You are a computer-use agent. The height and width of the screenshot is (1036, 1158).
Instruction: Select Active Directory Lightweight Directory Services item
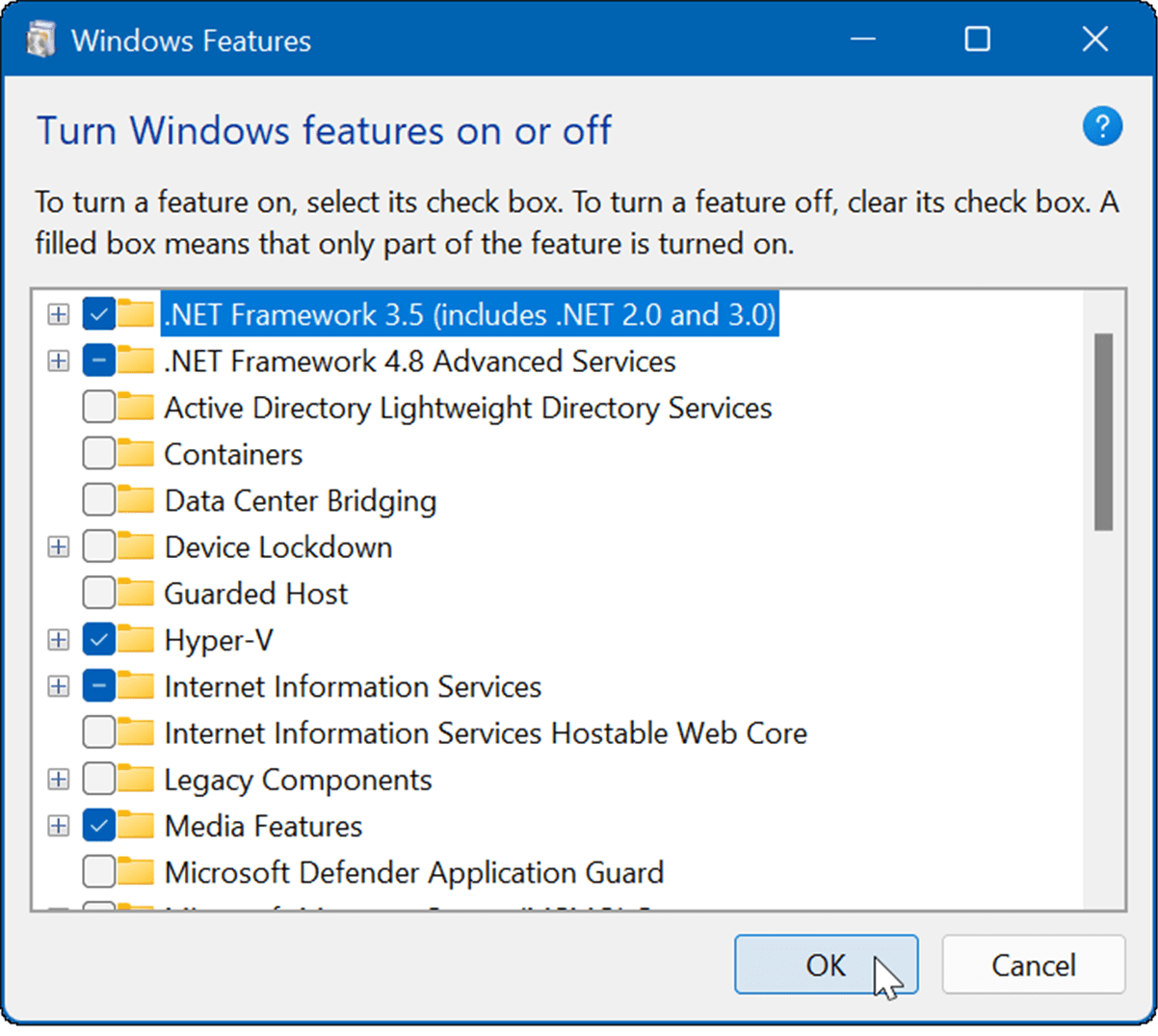pos(467,408)
